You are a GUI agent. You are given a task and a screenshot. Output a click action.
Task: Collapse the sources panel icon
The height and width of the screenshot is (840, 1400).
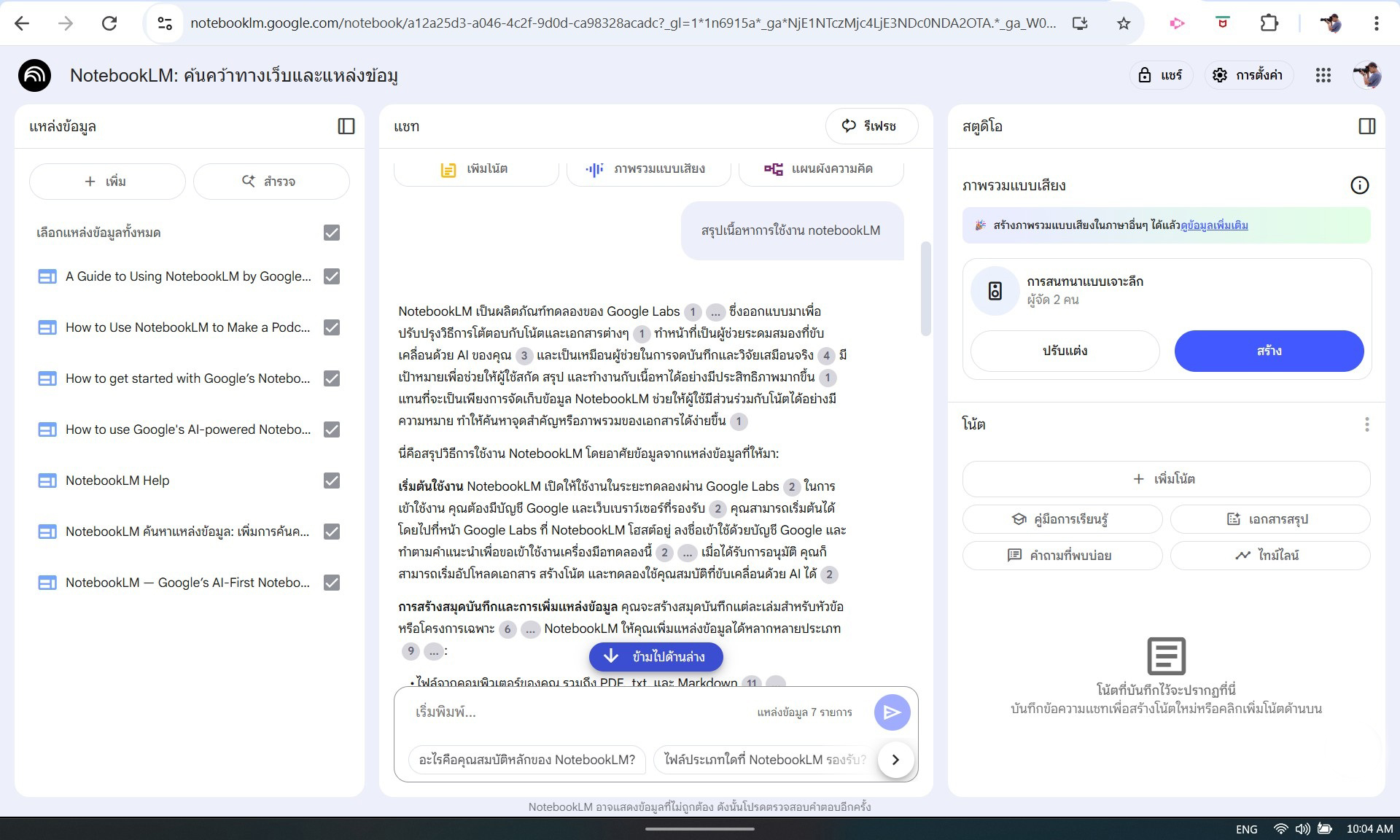(x=346, y=126)
